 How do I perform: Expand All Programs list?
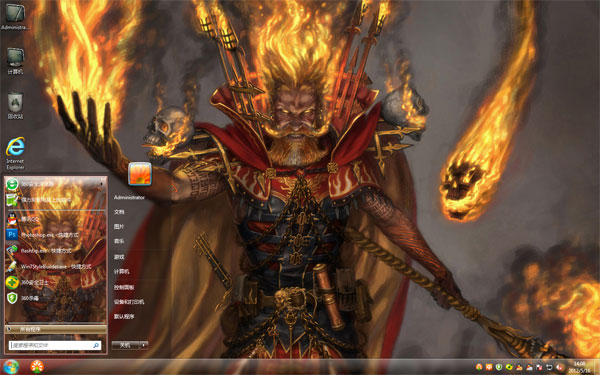pyautogui.click(x=55, y=329)
